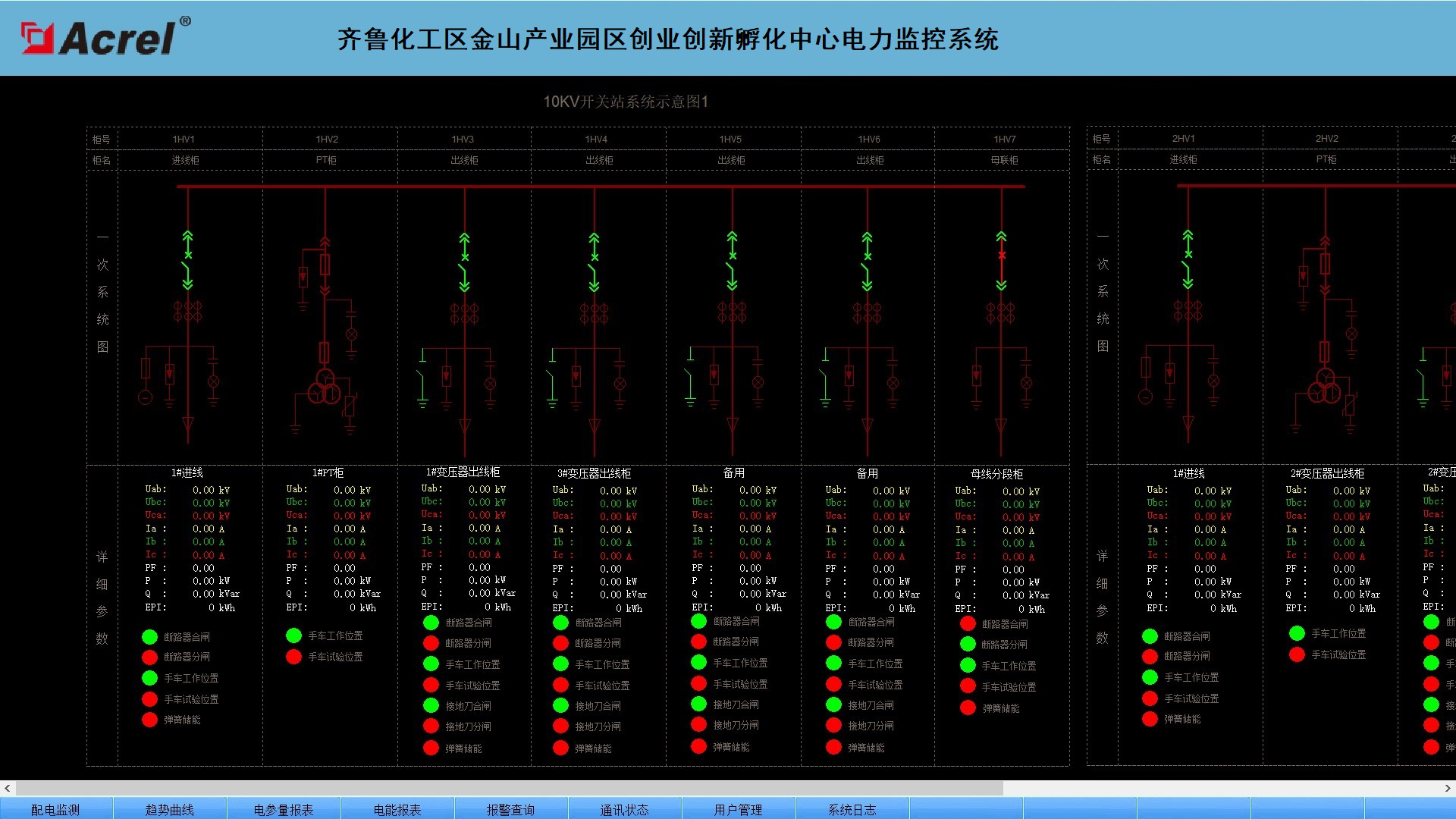The height and width of the screenshot is (819, 1456).
Task: Click 手车工作位置 indicator under 1#PT柜
Action: coord(293,635)
